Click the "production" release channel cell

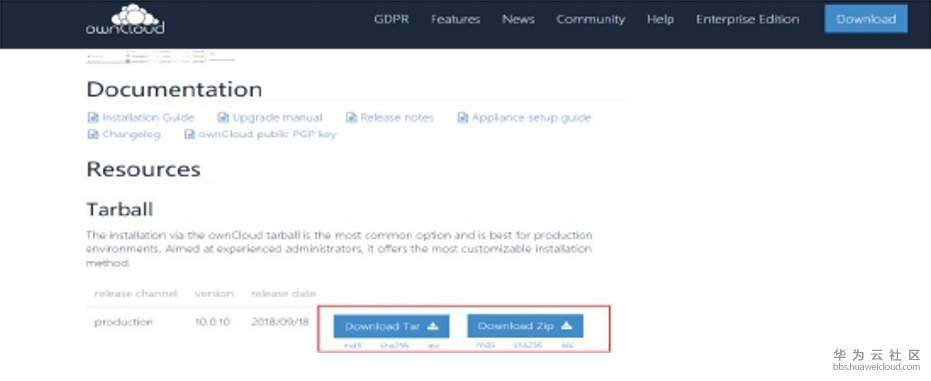click(124, 322)
